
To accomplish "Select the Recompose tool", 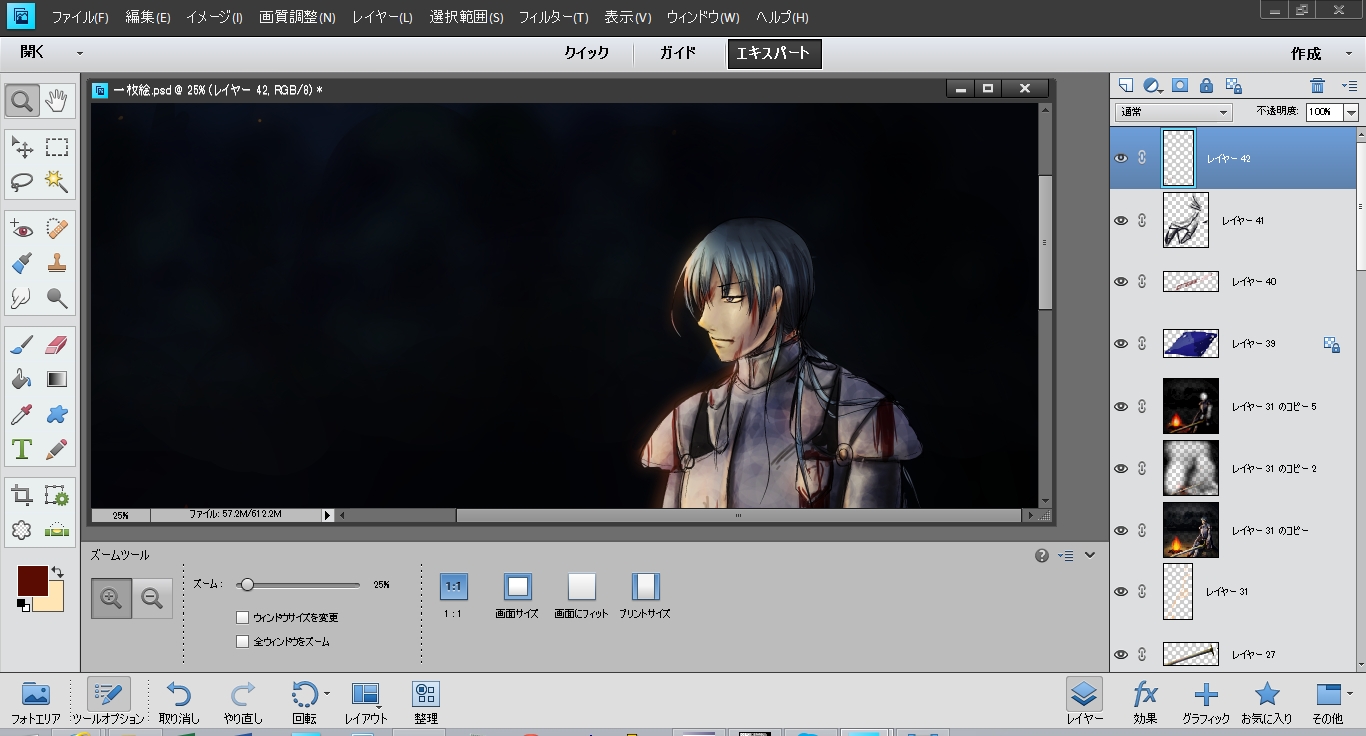I will (x=57, y=496).
